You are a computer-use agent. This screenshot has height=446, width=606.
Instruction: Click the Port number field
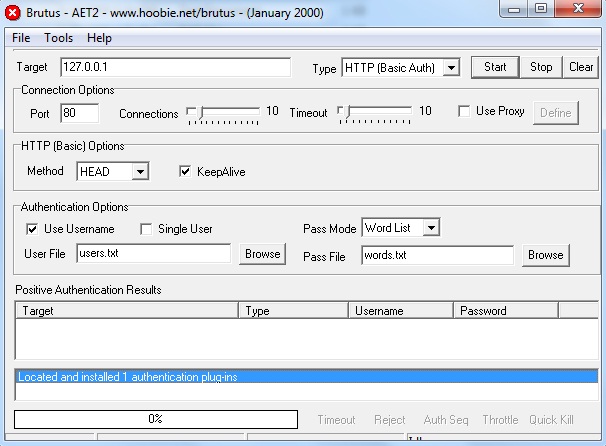[x=80, y=113]
